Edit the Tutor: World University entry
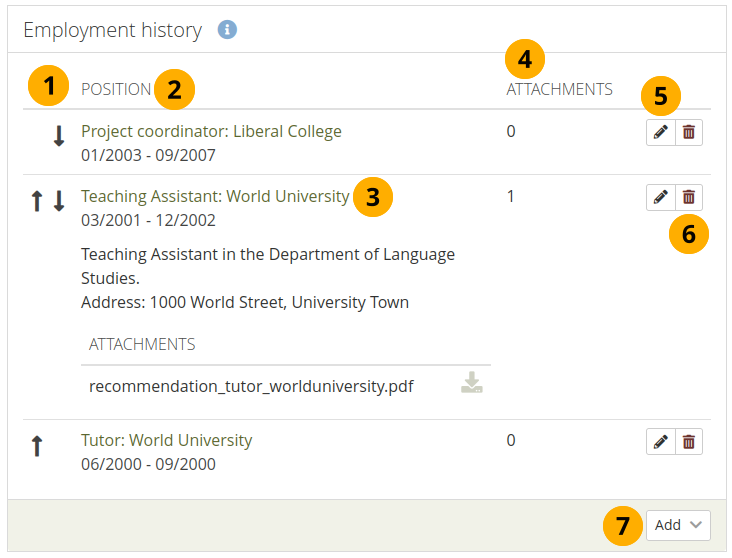The width and height of the screenshot is (732, 558). coord(660,441)
